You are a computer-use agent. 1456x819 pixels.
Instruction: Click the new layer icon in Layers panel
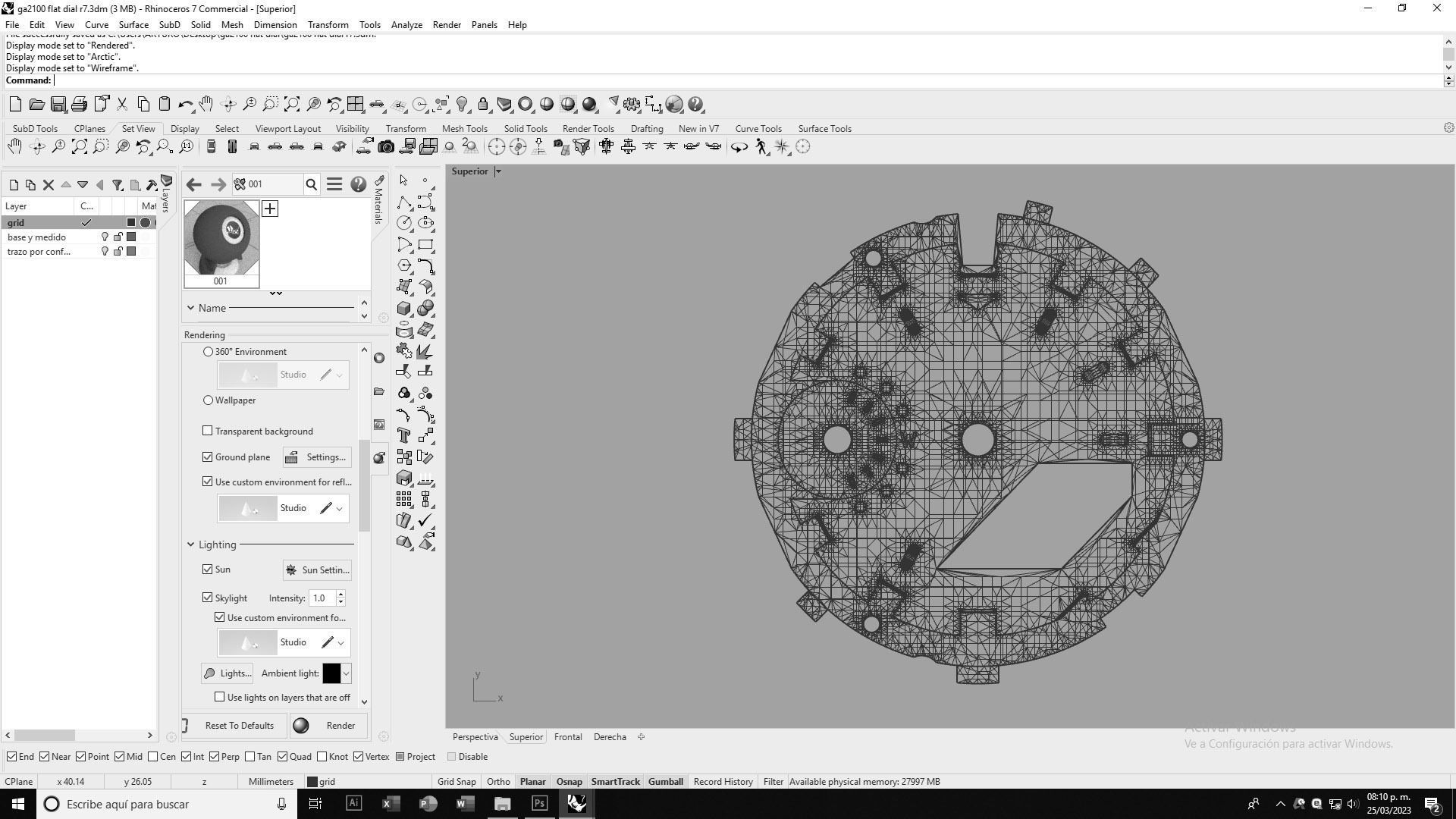[14, 184]
